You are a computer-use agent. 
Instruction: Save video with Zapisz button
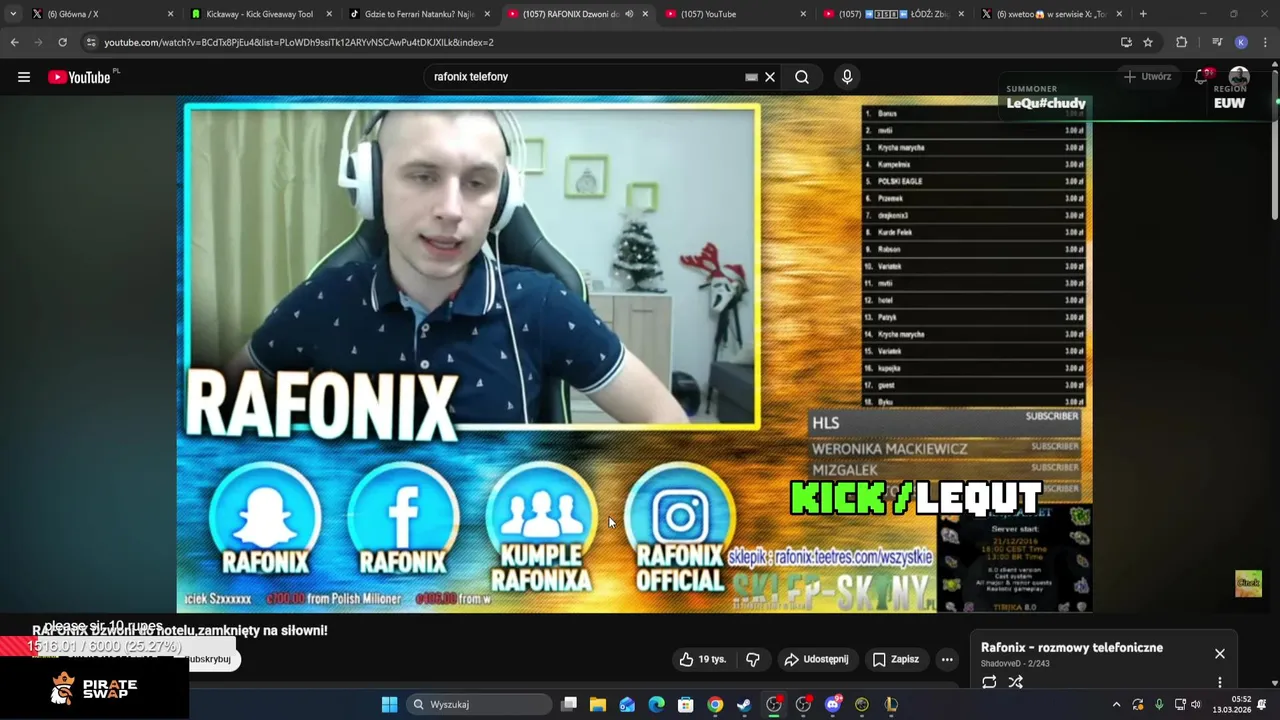point(896,659)
